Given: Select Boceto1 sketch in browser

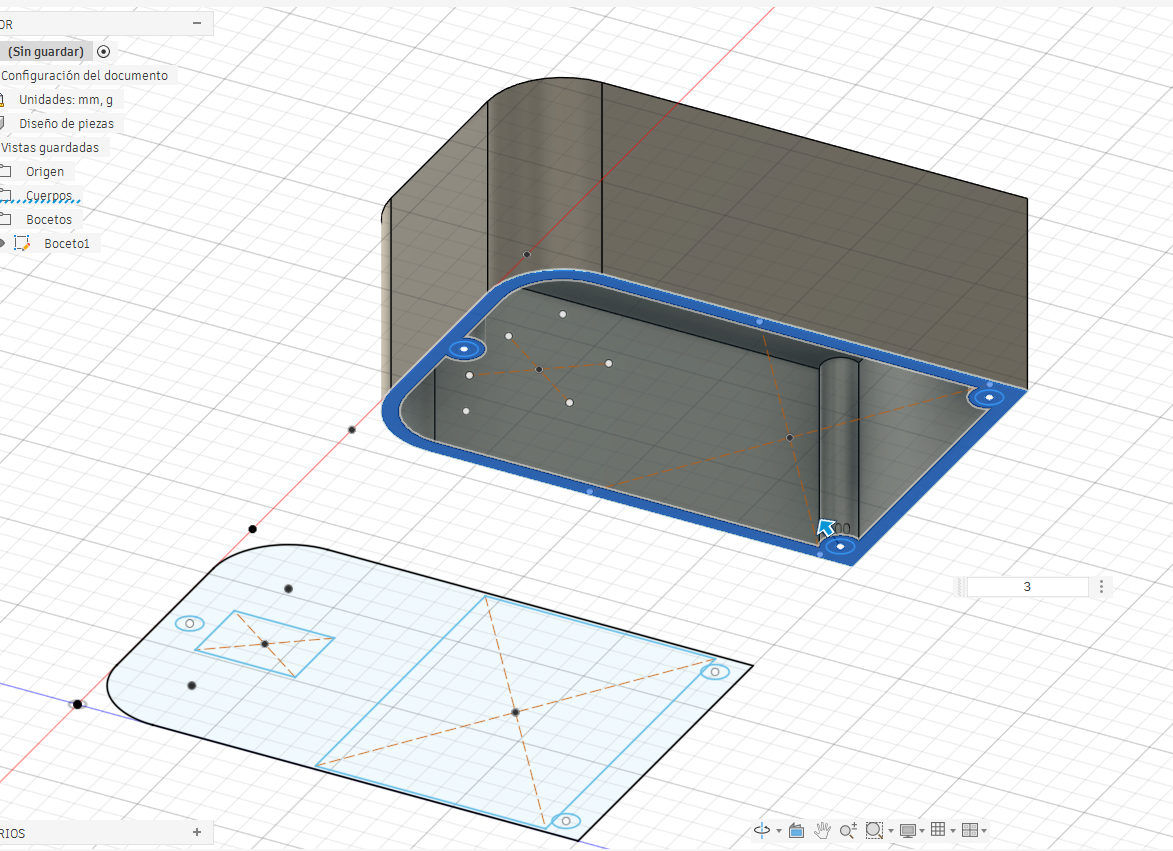Looking at the screenshot, I should (x=67, y=243).
